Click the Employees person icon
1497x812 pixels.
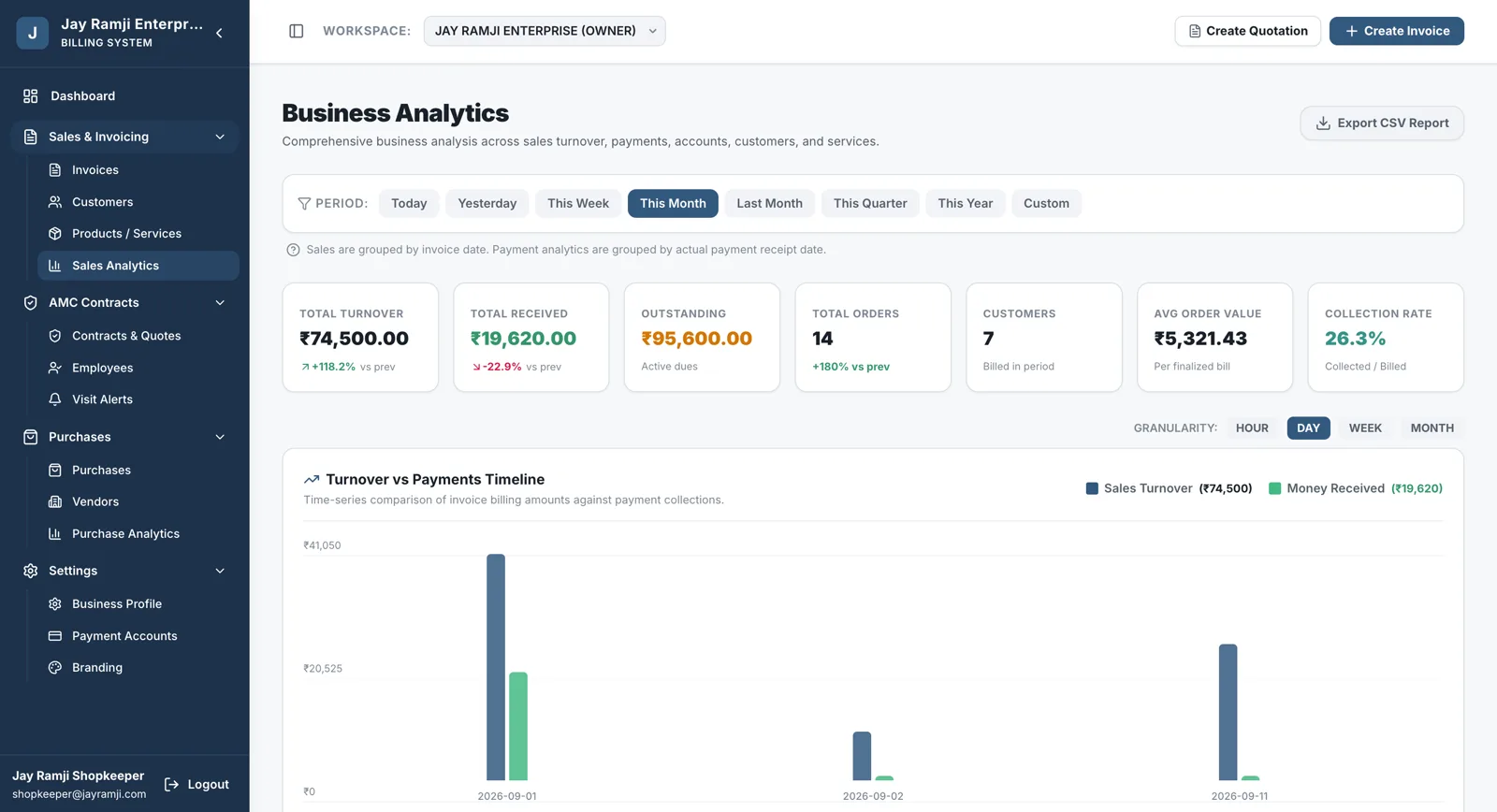click(55, 368)
